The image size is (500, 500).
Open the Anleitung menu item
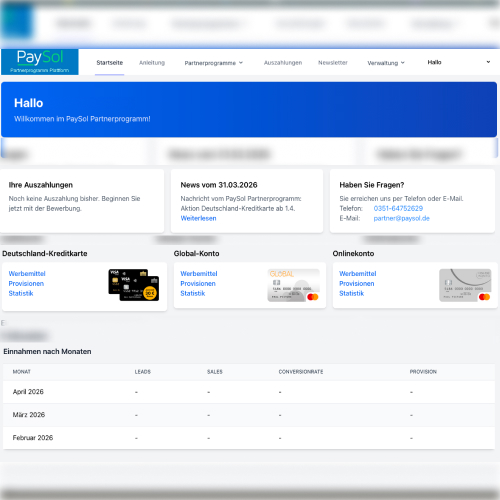tap(152, 63)
